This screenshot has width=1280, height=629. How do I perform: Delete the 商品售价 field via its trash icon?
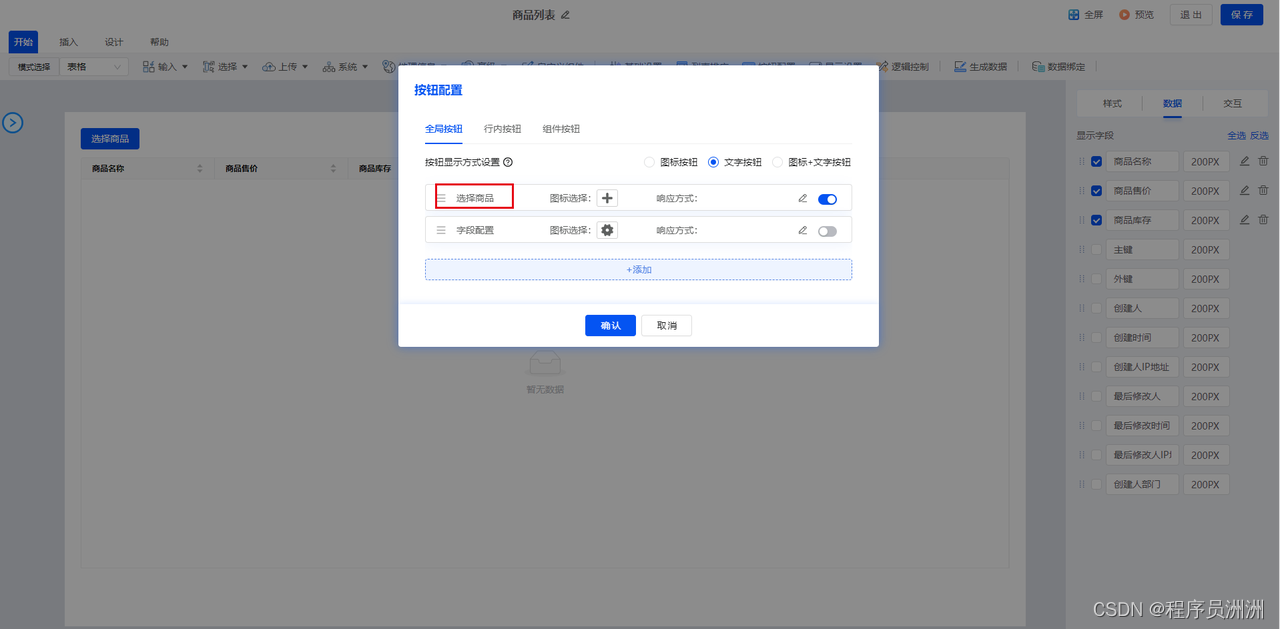pos(1263,190)
